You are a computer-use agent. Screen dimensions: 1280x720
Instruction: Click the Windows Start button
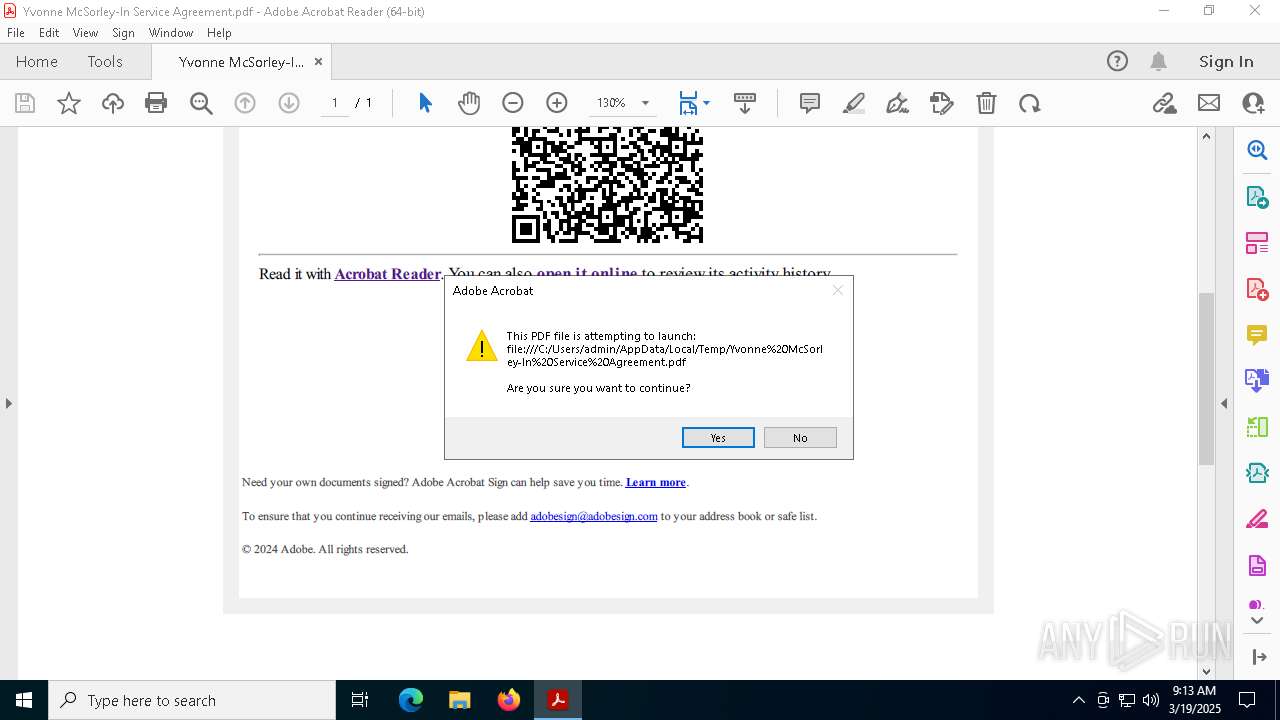point(24,700)
